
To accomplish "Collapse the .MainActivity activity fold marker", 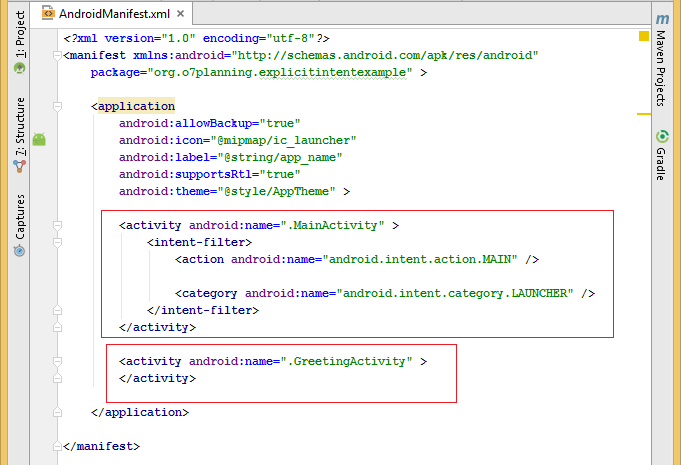I will pos(57,225).
